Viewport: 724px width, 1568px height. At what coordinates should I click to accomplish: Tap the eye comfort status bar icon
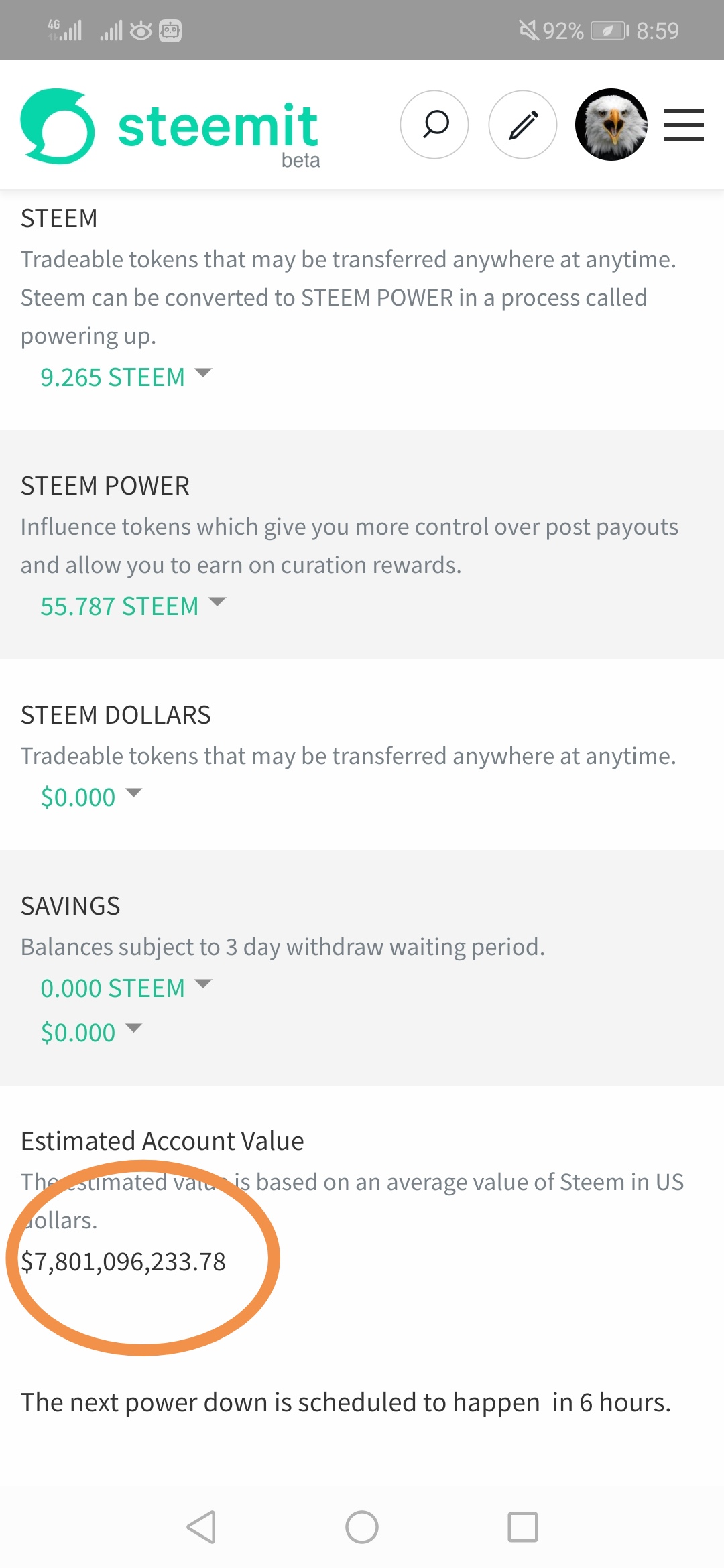[141, 31]
